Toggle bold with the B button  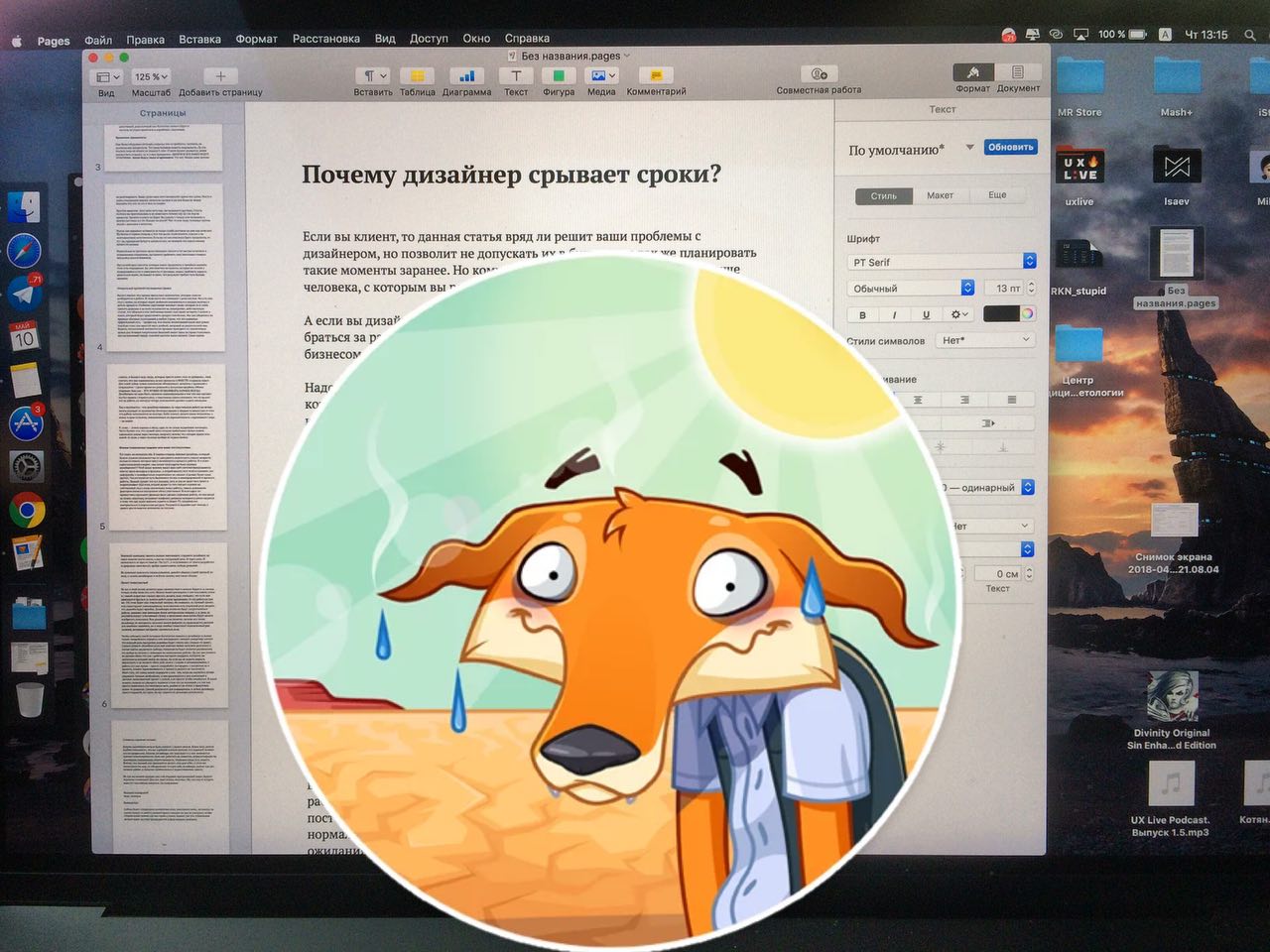click(x=862, y=314)
